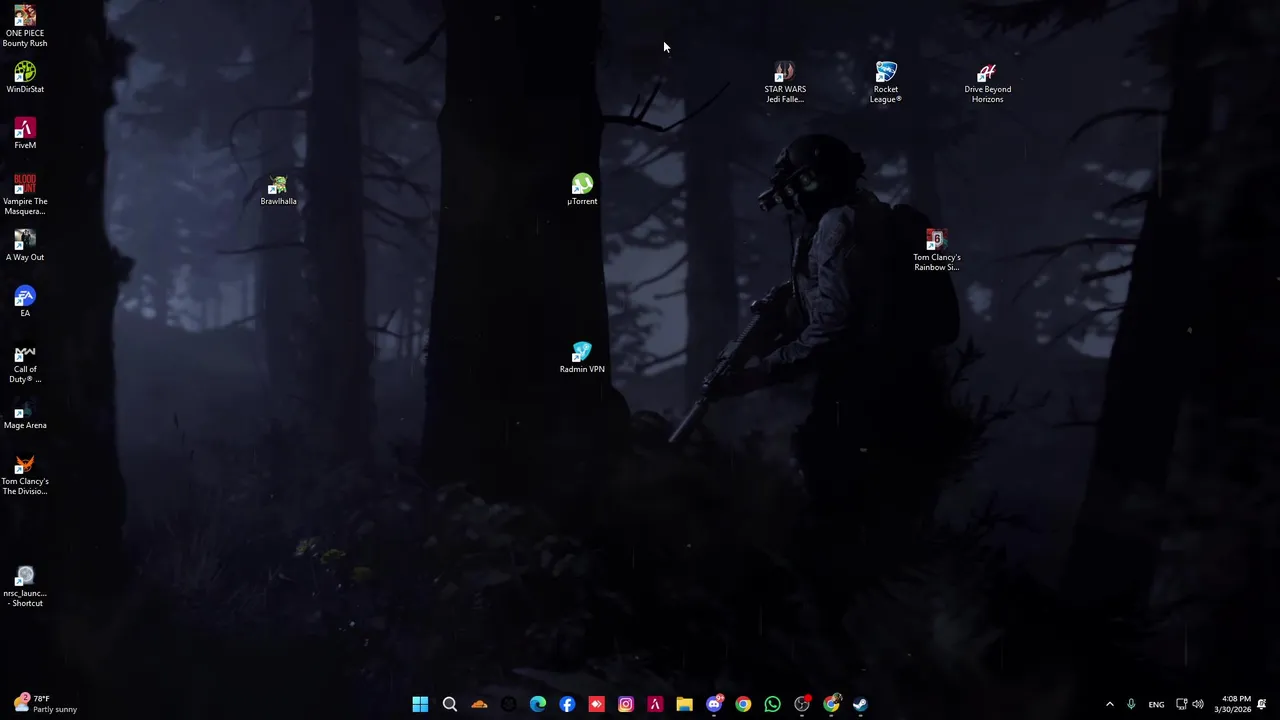Open the ENG language switcher
The height and width of the screenshot is (720, 1280).
(1156, 704)
